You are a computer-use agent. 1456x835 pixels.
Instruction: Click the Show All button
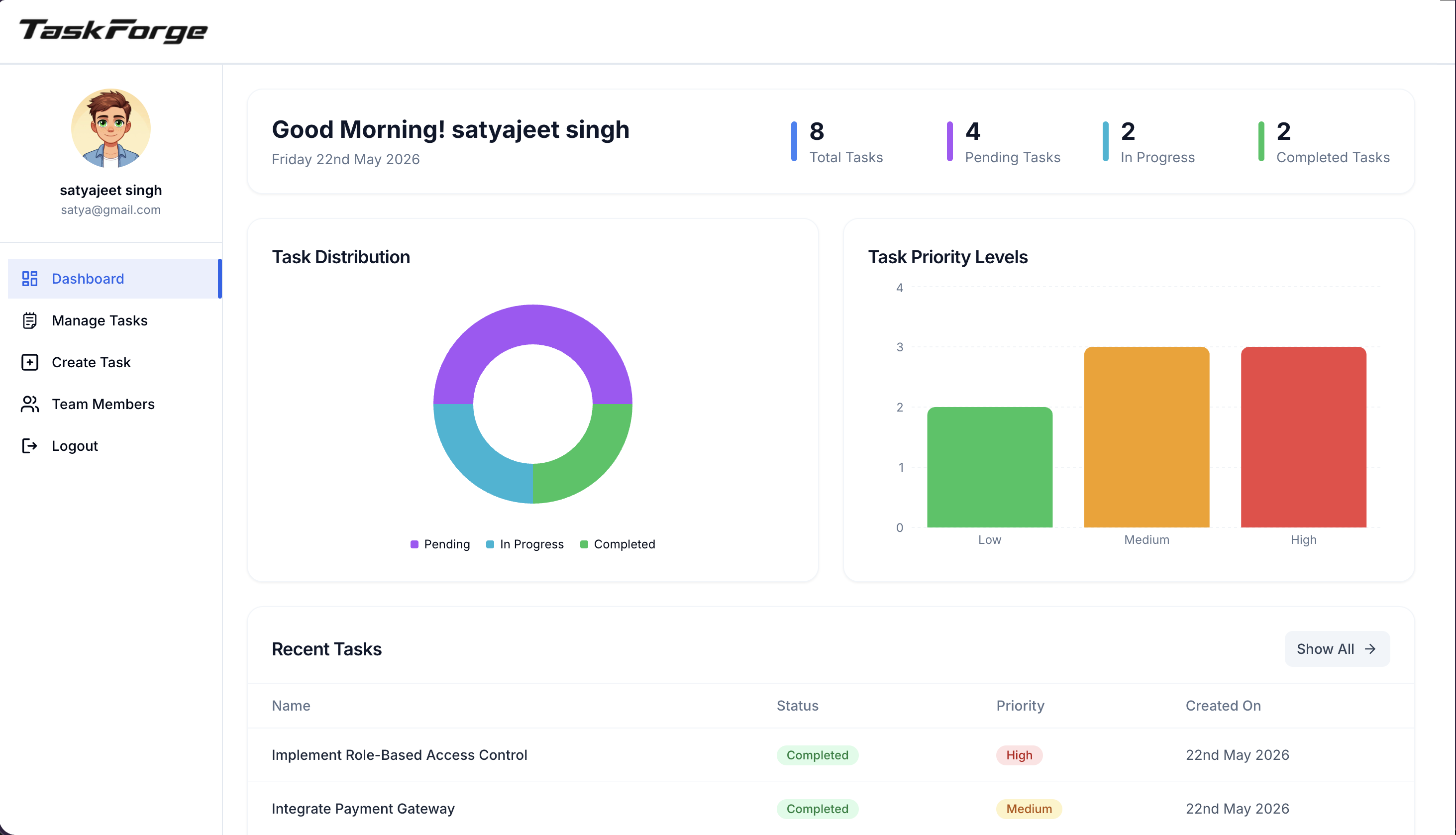[1337, 649]
